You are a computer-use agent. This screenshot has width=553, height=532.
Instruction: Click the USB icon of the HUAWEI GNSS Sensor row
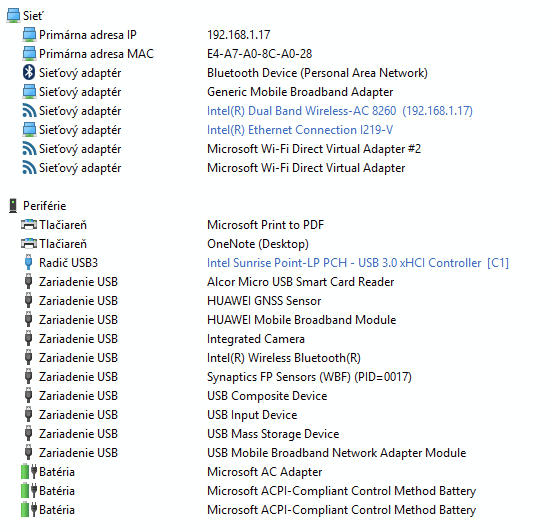29,301
